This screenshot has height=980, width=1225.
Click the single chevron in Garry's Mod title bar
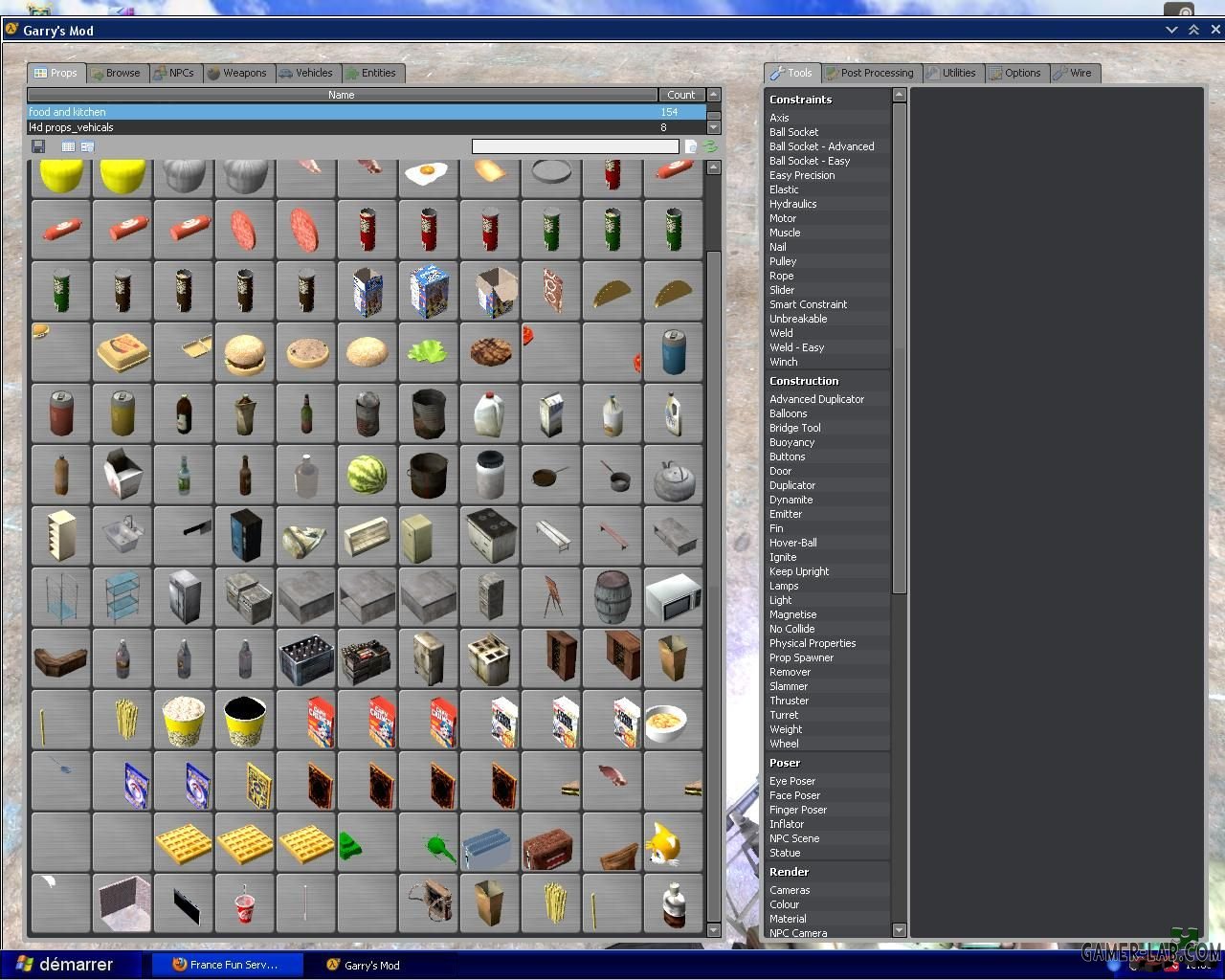tap(1171, 30)
